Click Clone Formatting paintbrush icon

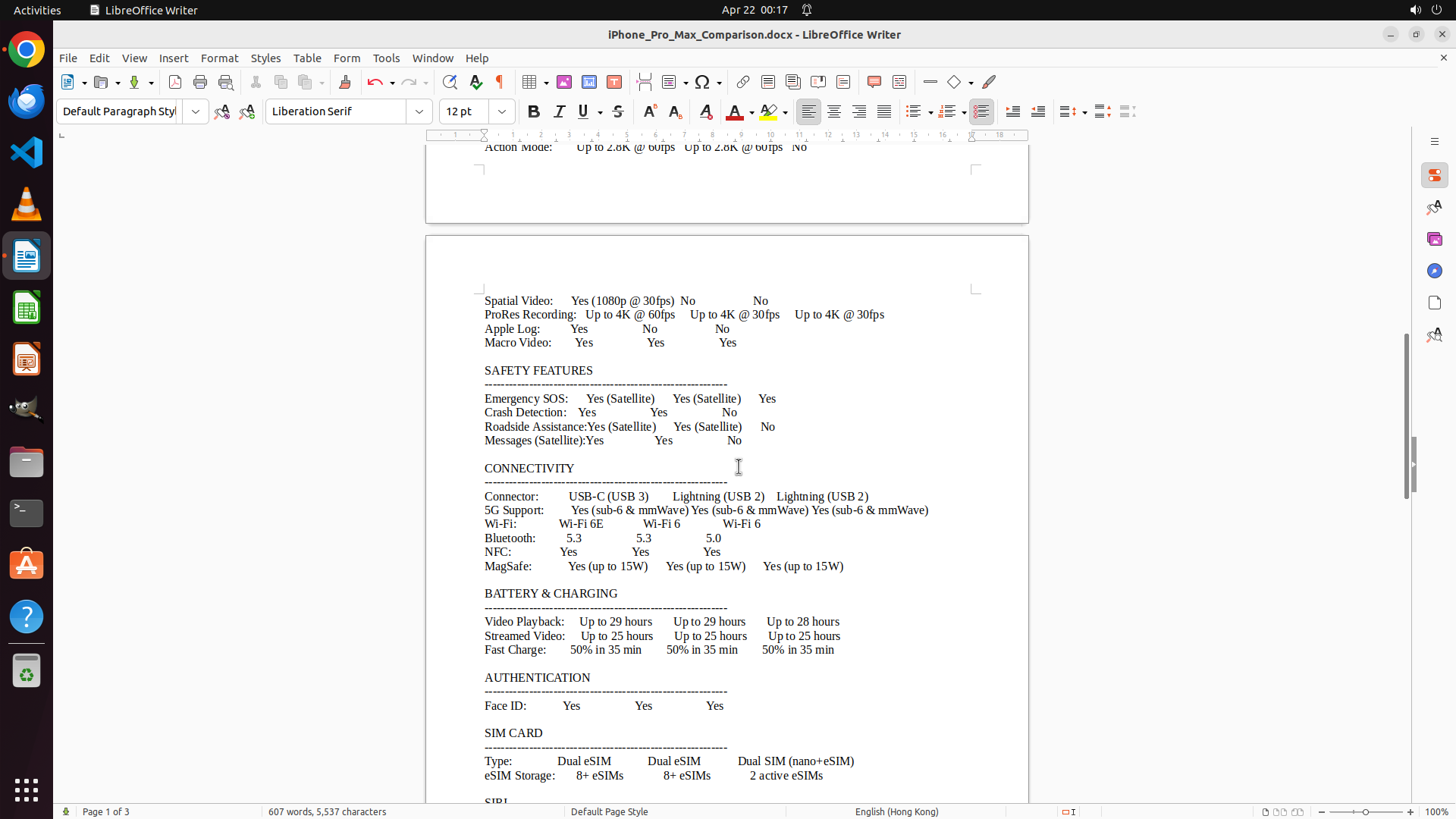[345, 82]
